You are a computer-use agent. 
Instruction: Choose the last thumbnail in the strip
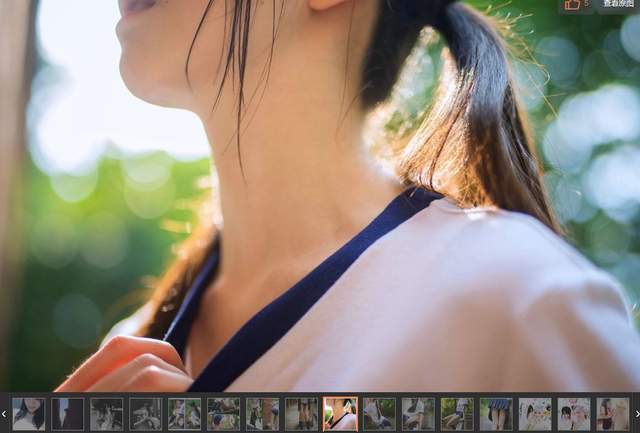[x=612, y=413]
